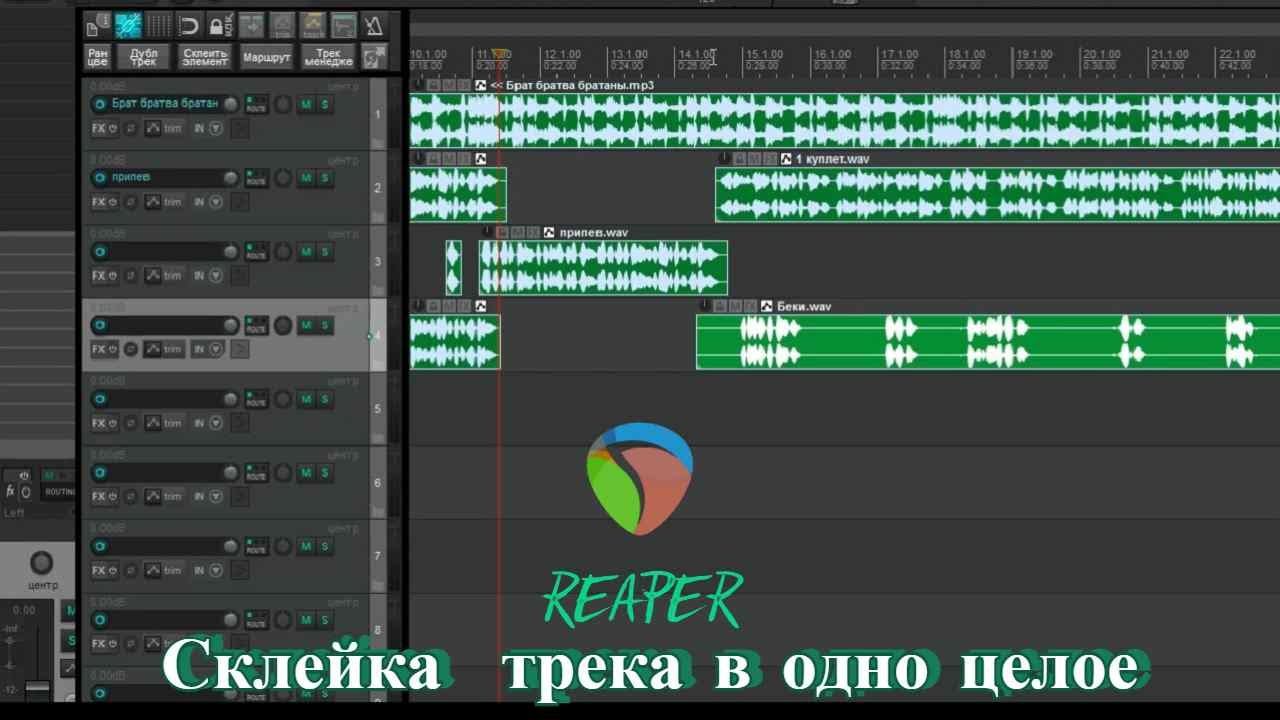Image resolution: width=1280 pixels, height=720 pixels.
Task: Open the 'Маршрут' routing button
Action: point(266,57)
